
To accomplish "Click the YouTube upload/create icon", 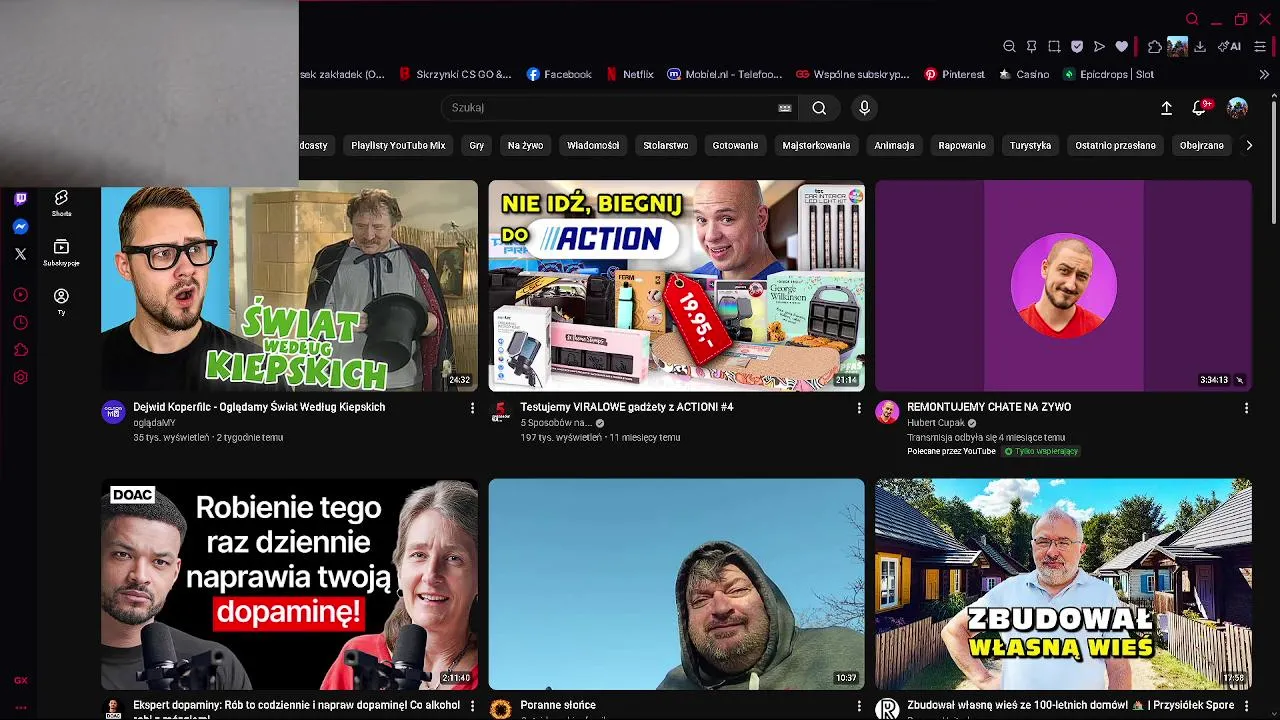I will click(x=1166, y=108).
